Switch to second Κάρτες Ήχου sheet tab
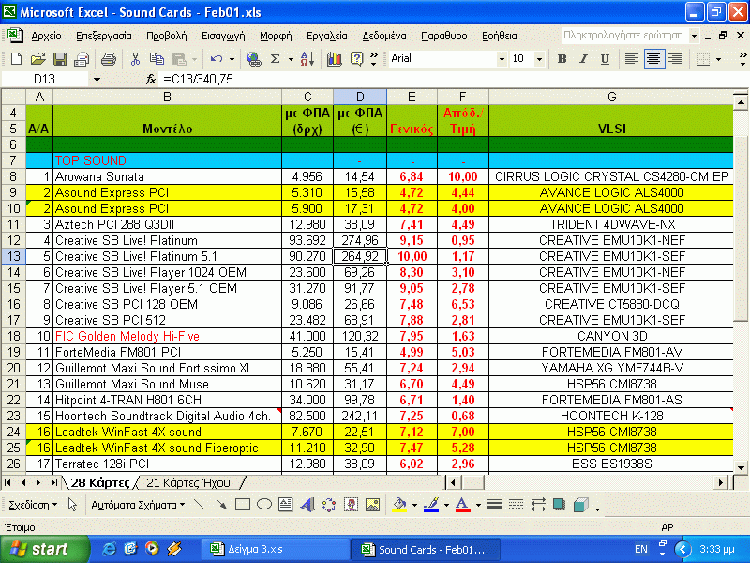Viewport: 750px width, 563px height. click(x=188, y=483)
